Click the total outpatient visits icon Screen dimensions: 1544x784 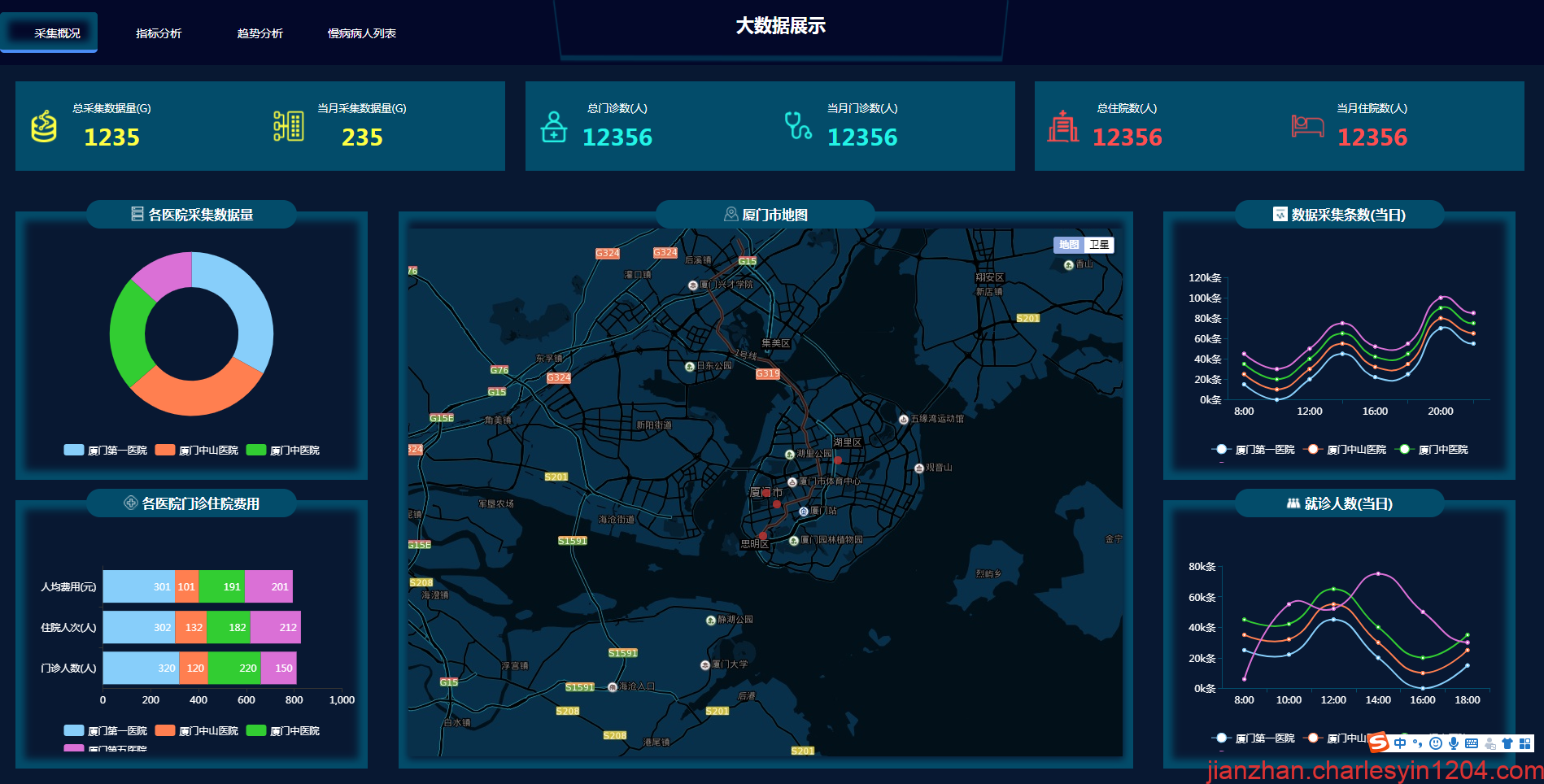tap(554, 127)
